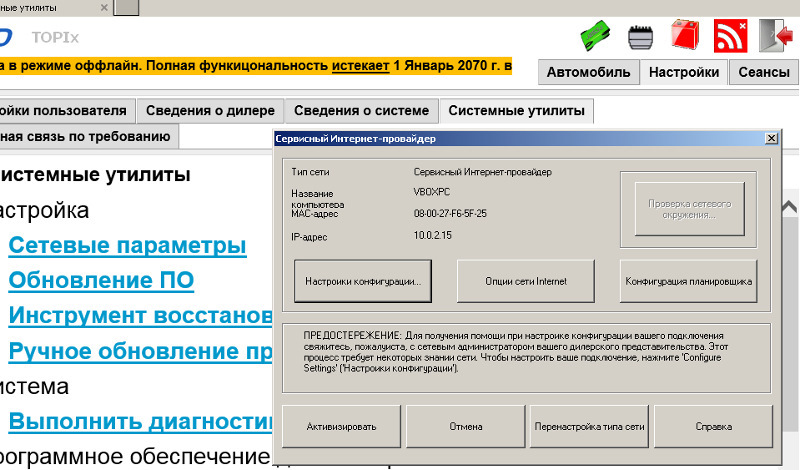
Task: Click the red RSS offline signal icon
Action: [731, 36]
